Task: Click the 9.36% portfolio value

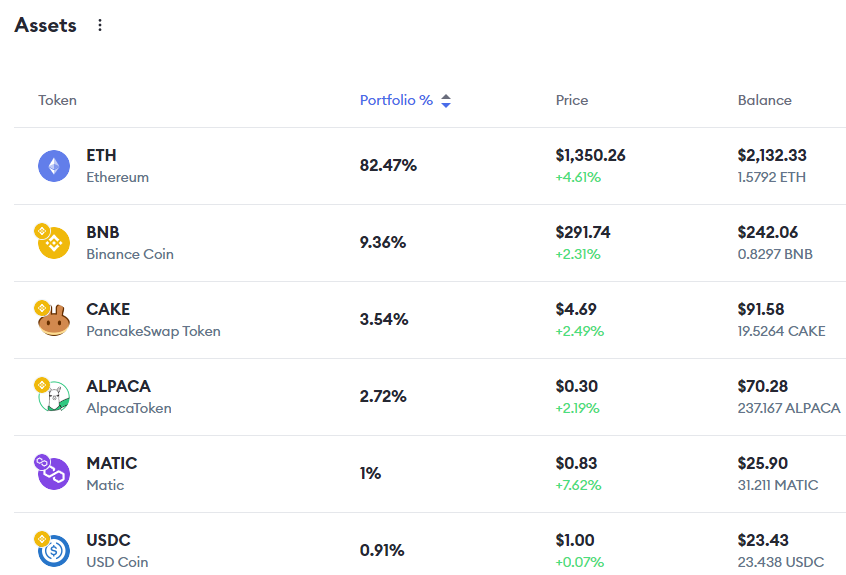Action: tap(383, 242)
